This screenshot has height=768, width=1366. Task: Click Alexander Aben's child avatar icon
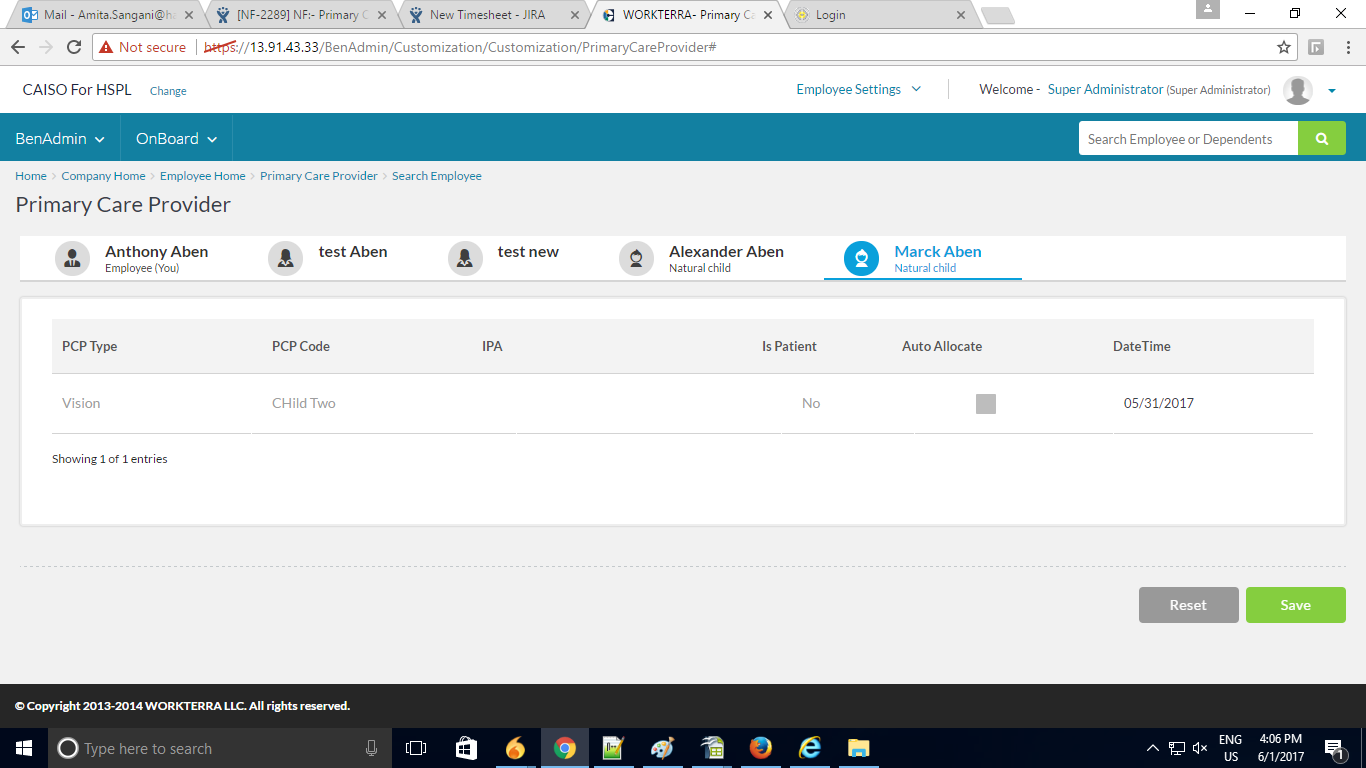tap(636, 258)
